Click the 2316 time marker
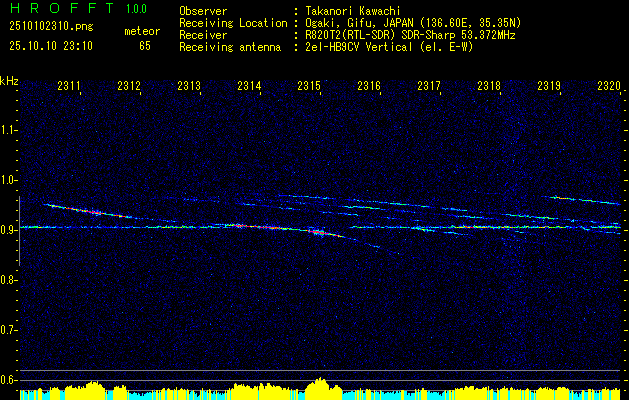This screenshot has height=400, width=629. coord(369,86)
